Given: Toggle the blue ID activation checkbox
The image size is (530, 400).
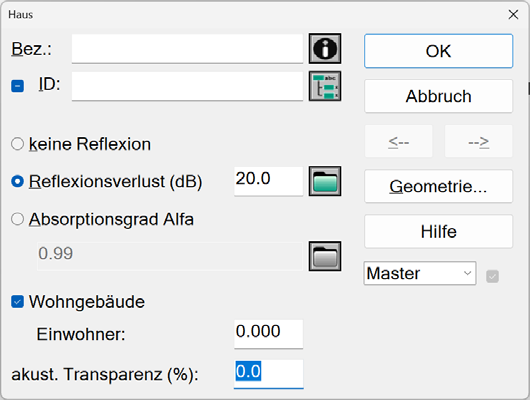Looking at the screenshot, I should 17,86.
